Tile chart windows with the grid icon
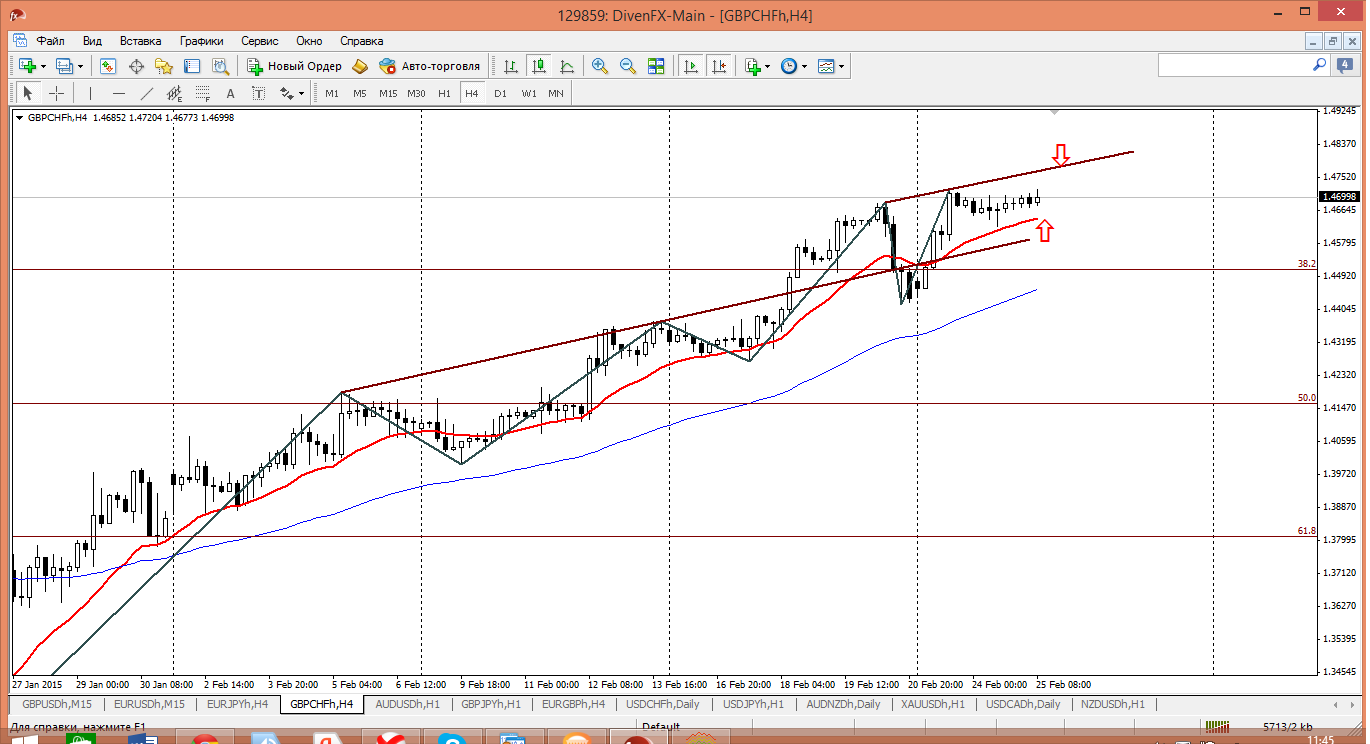This screenshot has width=1370, height=744. pos(656,66)
